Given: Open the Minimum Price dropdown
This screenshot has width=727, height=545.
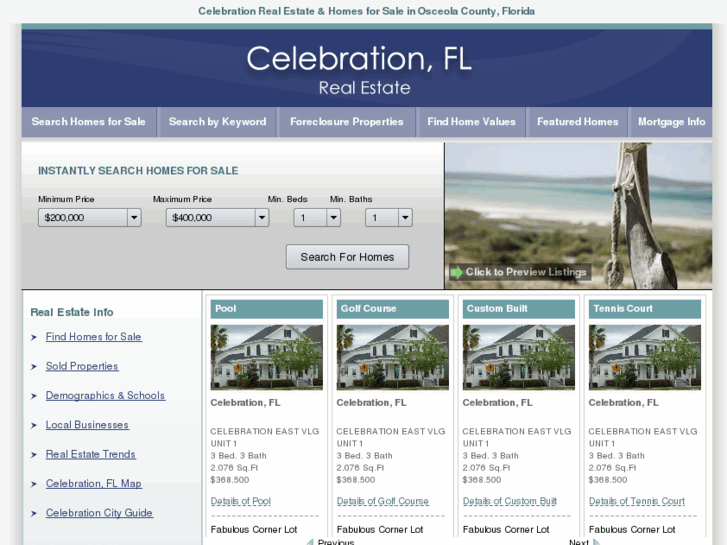Looking at the screenshot, I should coord(89,218).
